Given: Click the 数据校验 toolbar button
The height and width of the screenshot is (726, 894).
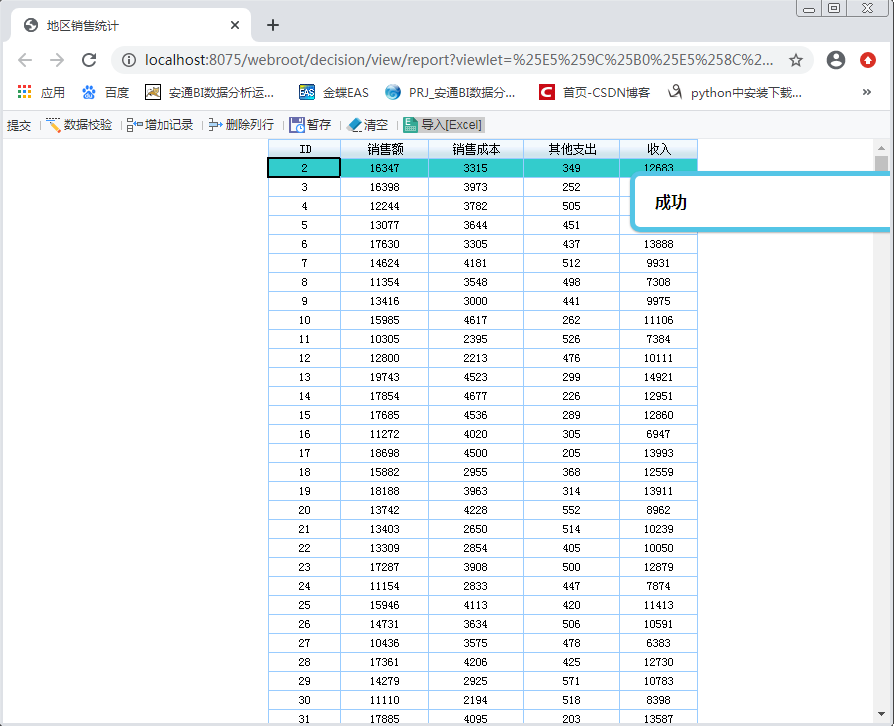Looking at the screenshot, I should [x=79, y=125].
